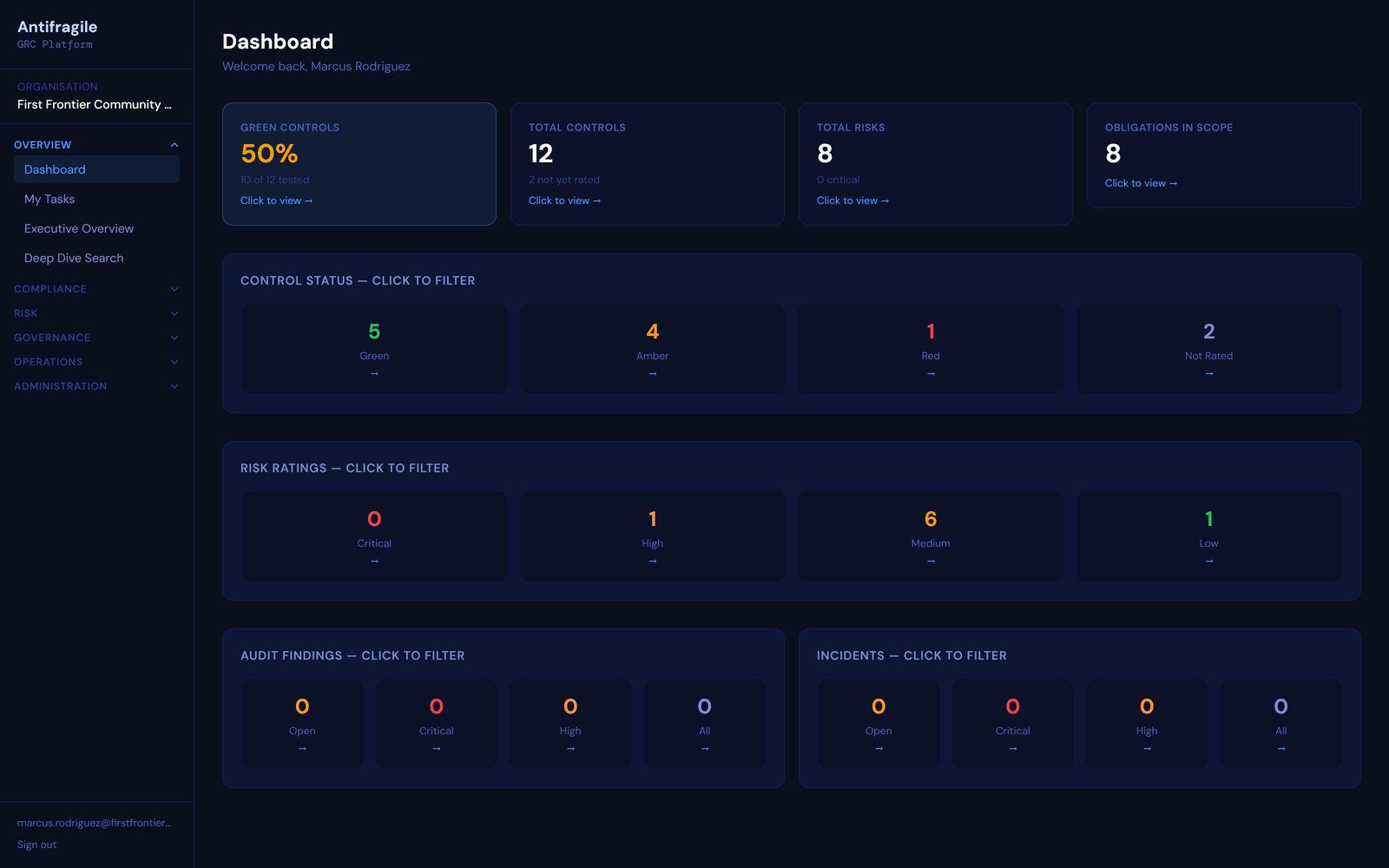1389x868 pixels.
Task: Click arrow on Audit Findings Open tile
Action: [302, 749]
